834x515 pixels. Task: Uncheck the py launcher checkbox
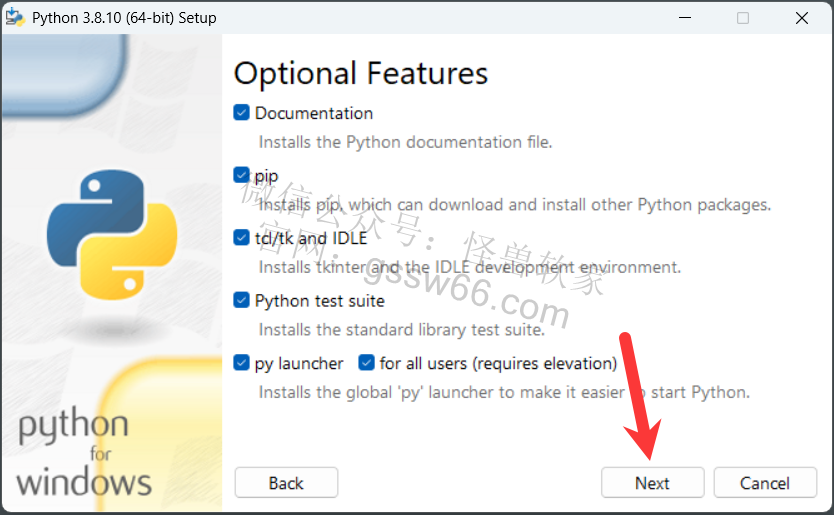coord(241,363)
